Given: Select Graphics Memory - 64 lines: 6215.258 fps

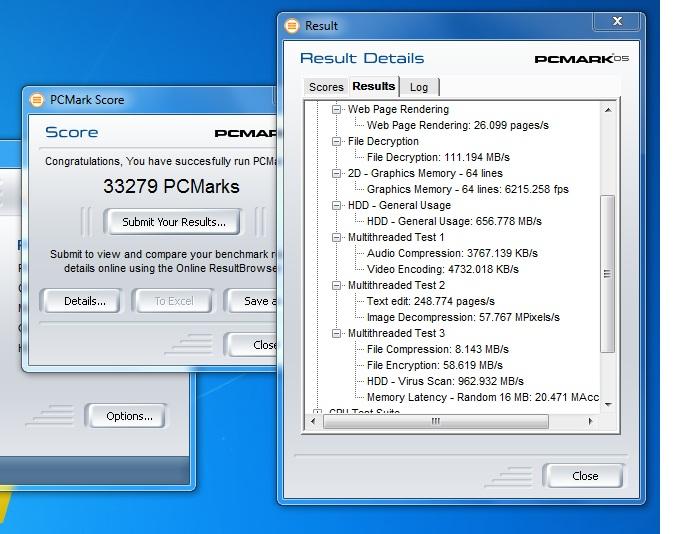Looking at the screenshot, I should pyautogui.click(x=468, y=190).
